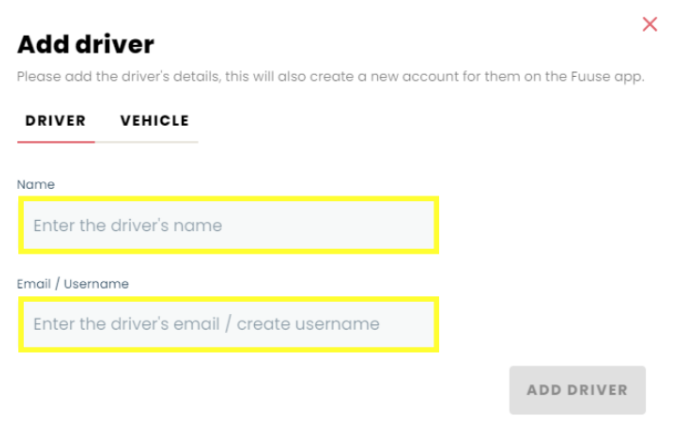The width and height of the screenshot is (680, 426).
Task: Click the Vehicle tab label
Action: 154,121
